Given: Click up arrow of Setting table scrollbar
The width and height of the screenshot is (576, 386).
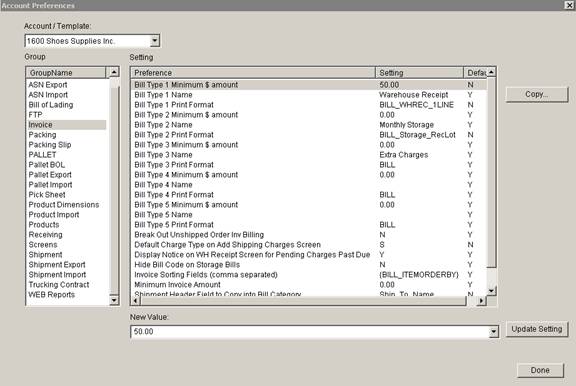Looking at the screenshot, I should click(x=491, y=72).
